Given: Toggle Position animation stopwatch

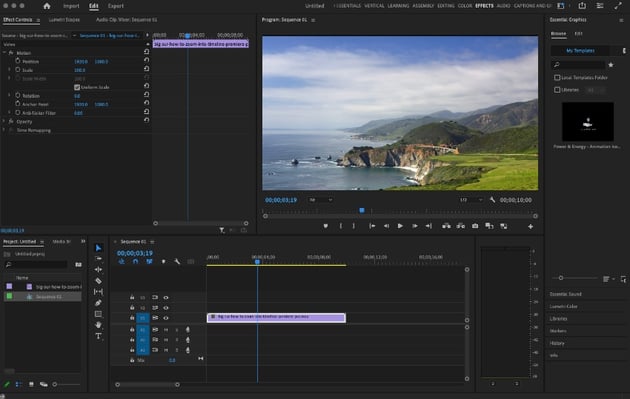Looking at the screenshot, I should tap(18, 61).
